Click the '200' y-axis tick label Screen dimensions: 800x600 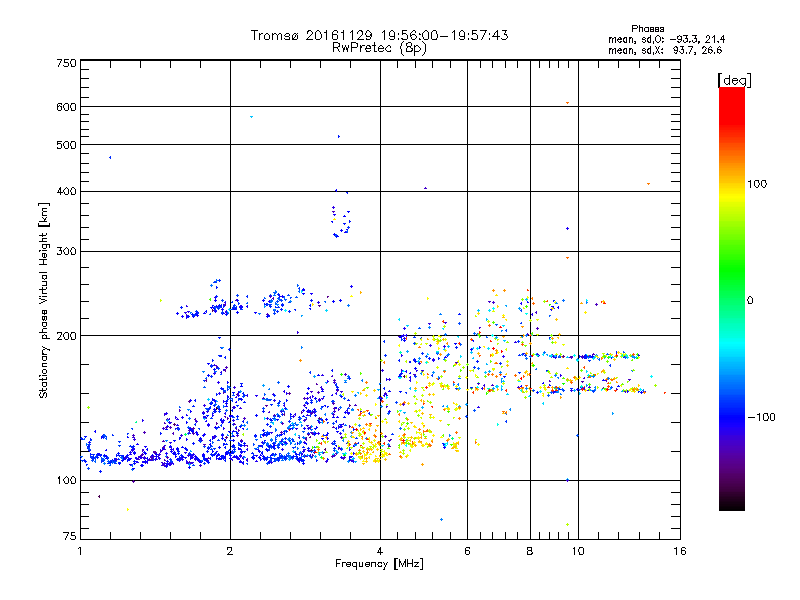(66, 336)
